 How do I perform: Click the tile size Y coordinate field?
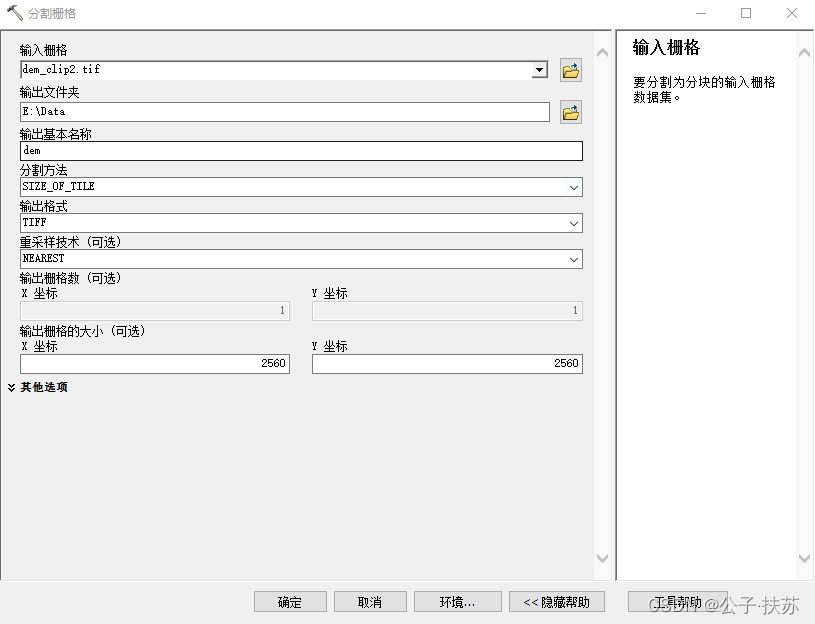tap(448, 364)
